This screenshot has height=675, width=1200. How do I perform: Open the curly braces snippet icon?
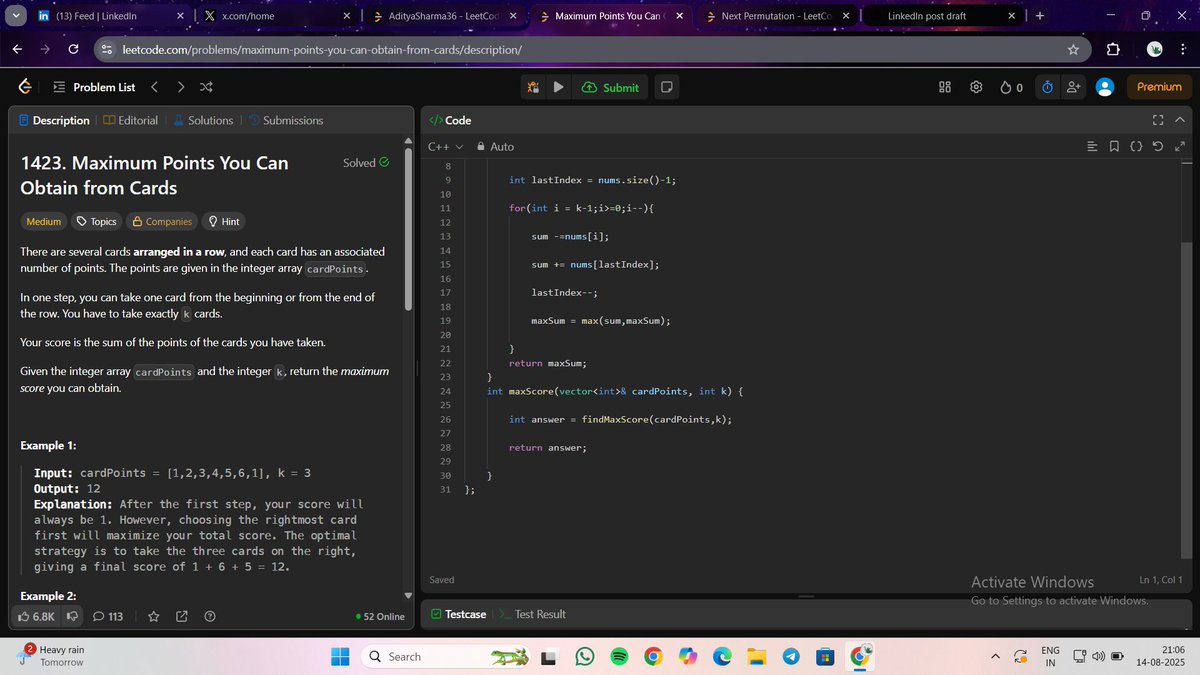(x=1136, y=147)
